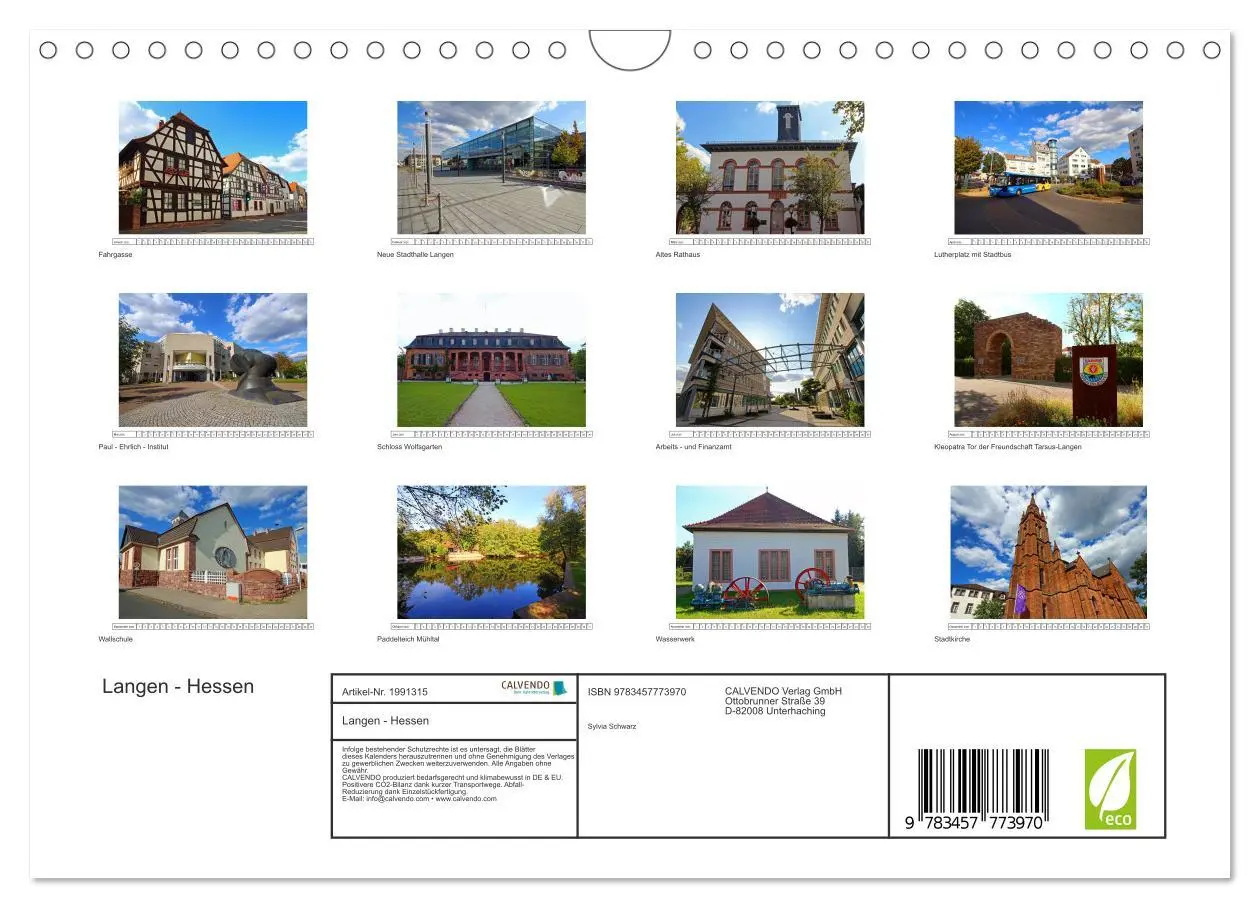The height and width of the screenshot is (908, 1260).
Task: Click 'Langen - Hessen' inside the info box
Action: point(385,721)
